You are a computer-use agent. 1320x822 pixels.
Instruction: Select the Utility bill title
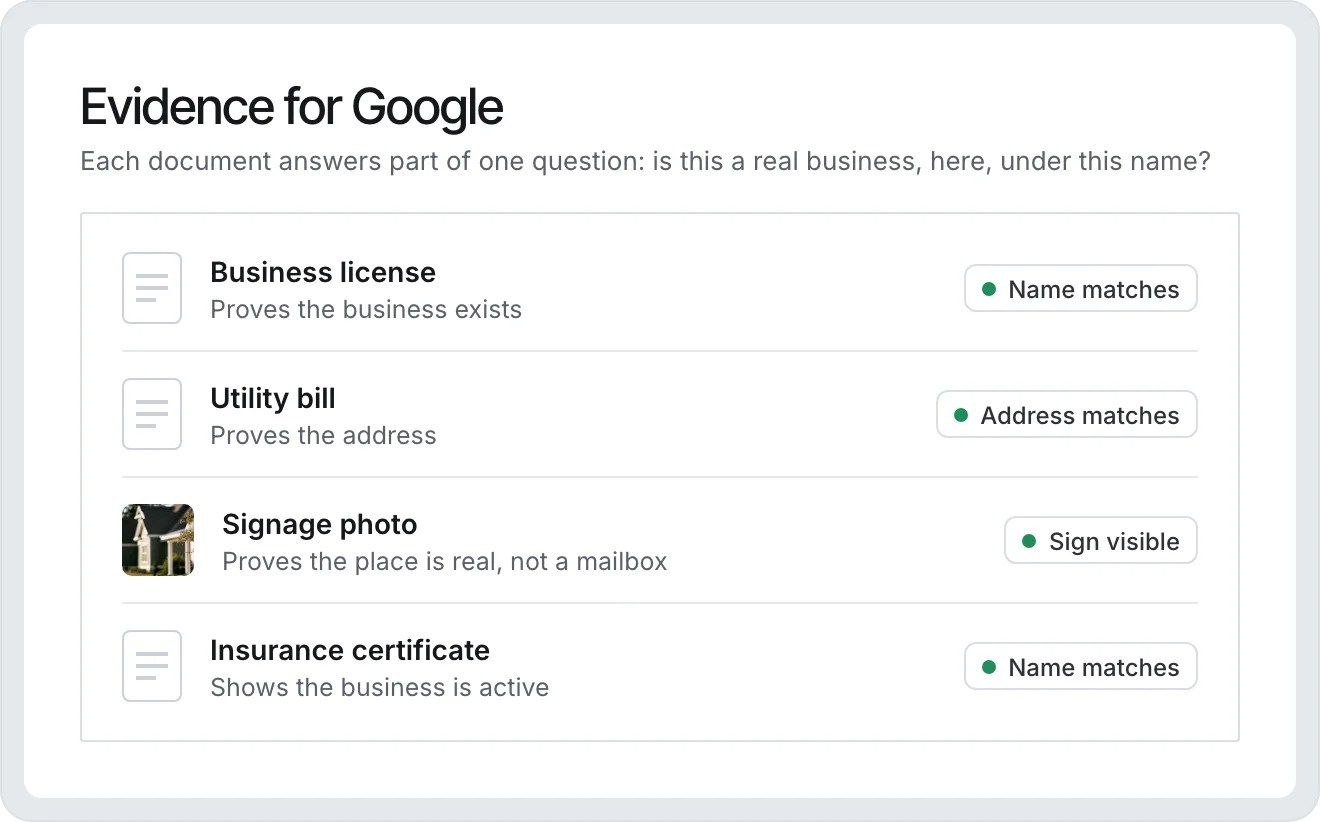[x=273, y=398]
